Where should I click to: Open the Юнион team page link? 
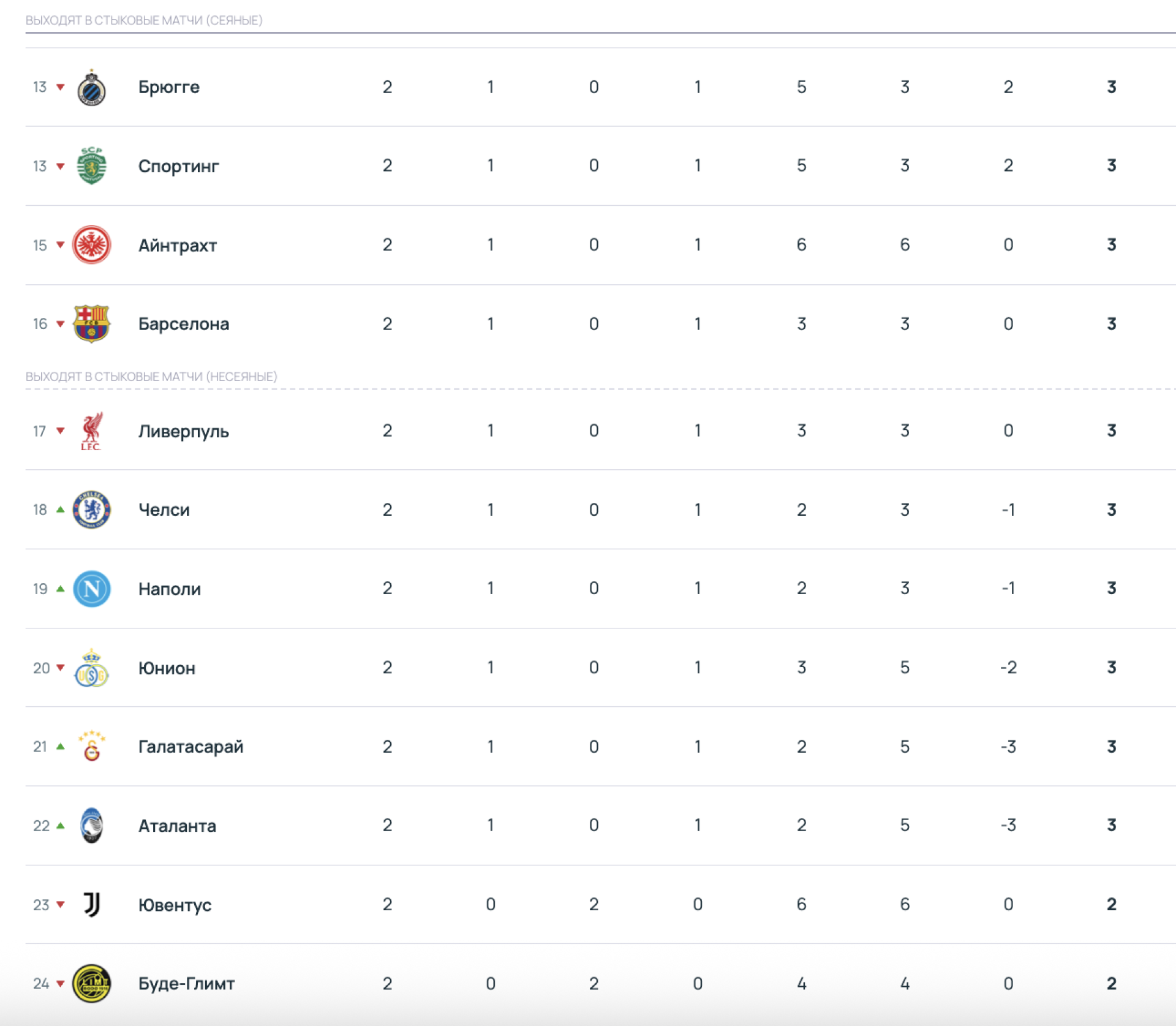tap(167, 668)
